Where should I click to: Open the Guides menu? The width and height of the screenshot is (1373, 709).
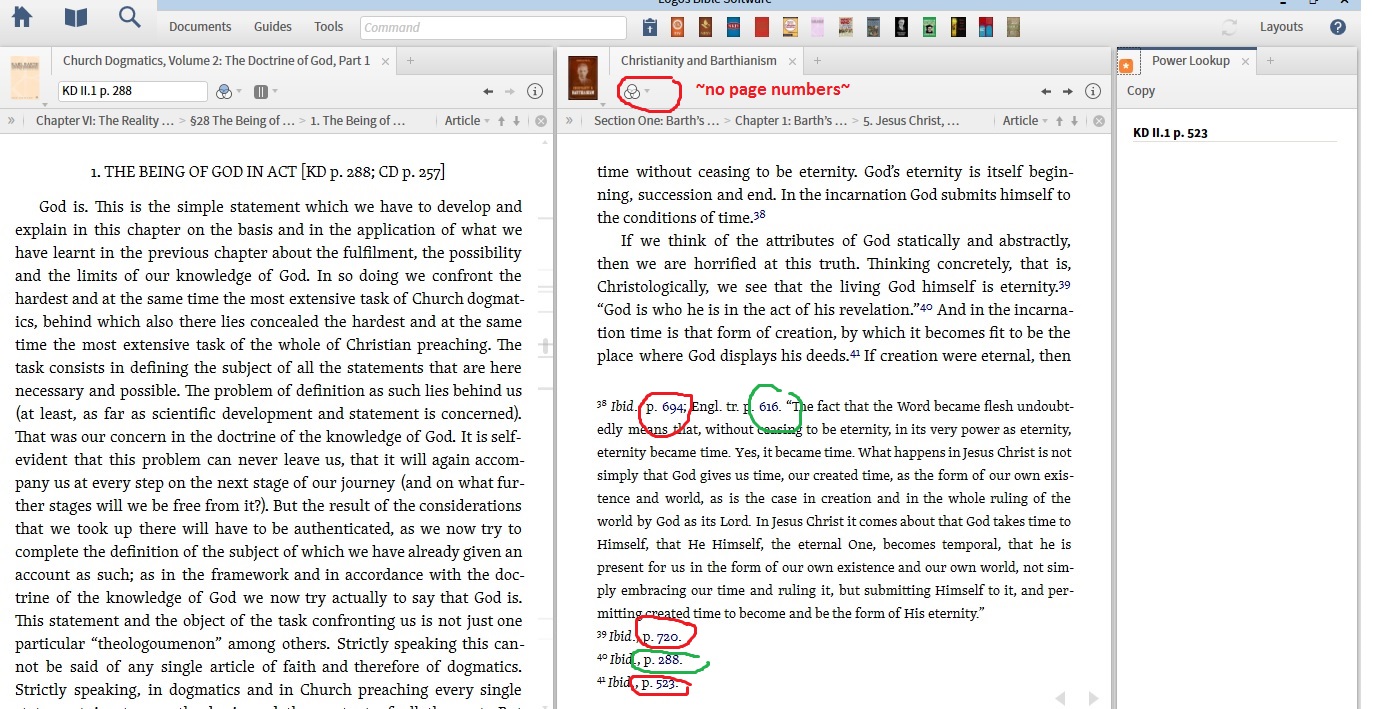point(273,27)
